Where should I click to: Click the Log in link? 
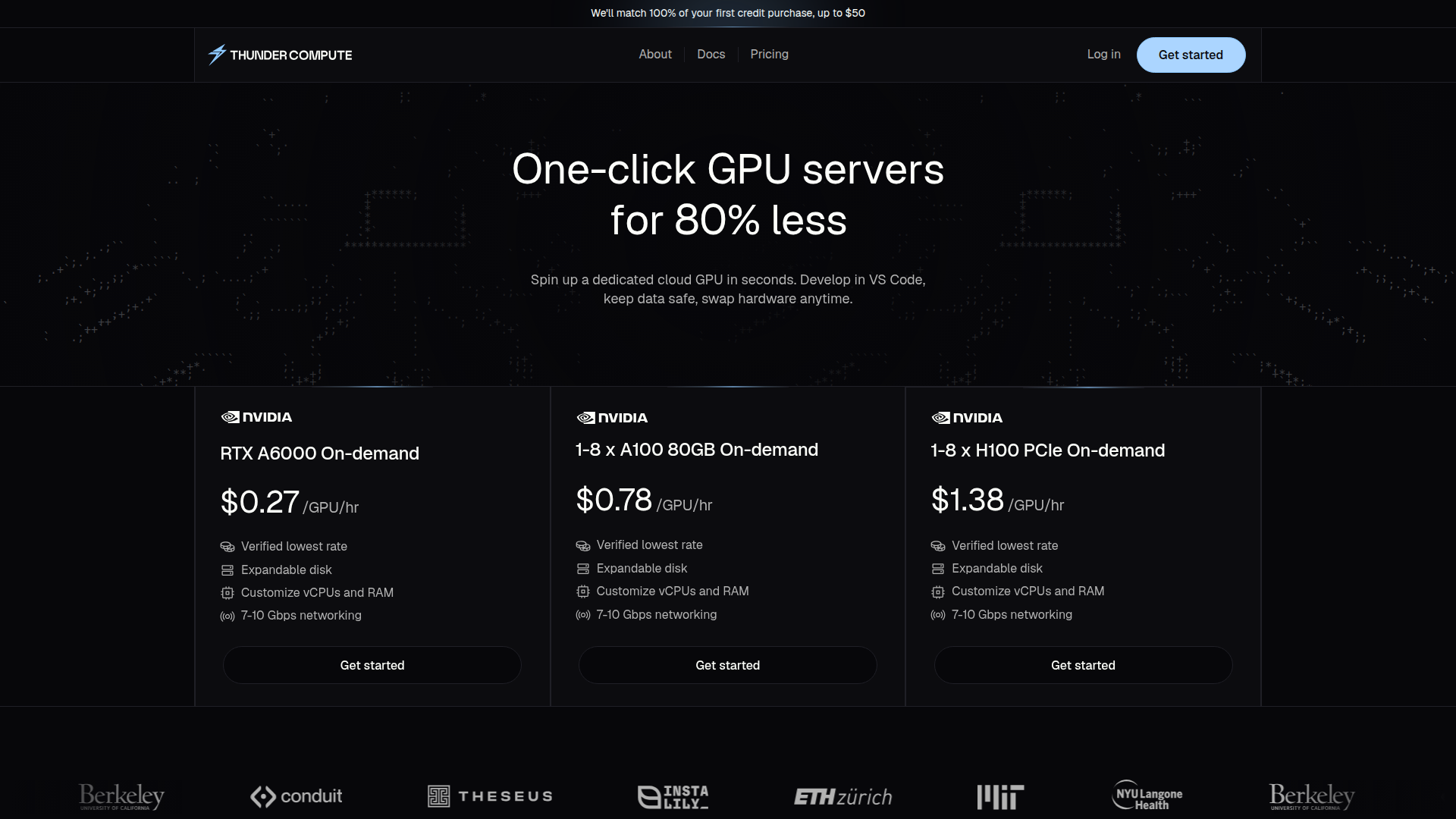point(1103,55)
